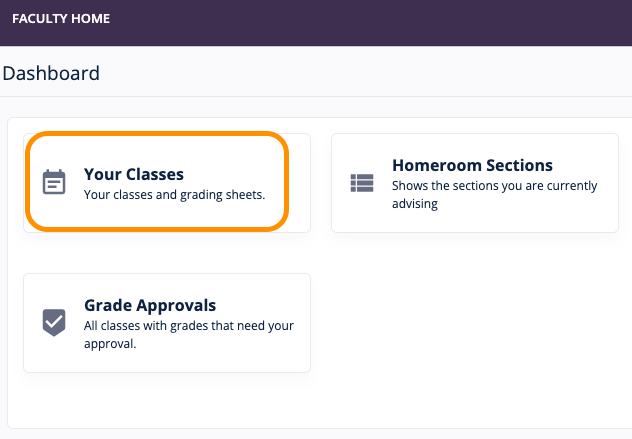This screenshot has height=439, width=632.
Task: Click blank space right of Homeroom Sections title
Action: pyautogui.click(x=585, y=165)
